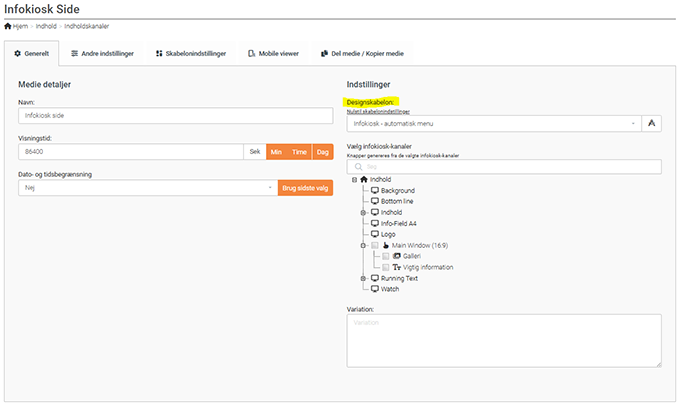Viewport: 680px width, 406px height.
Task: Click the Vigtig information text icon
Action: tap(397, 267)
